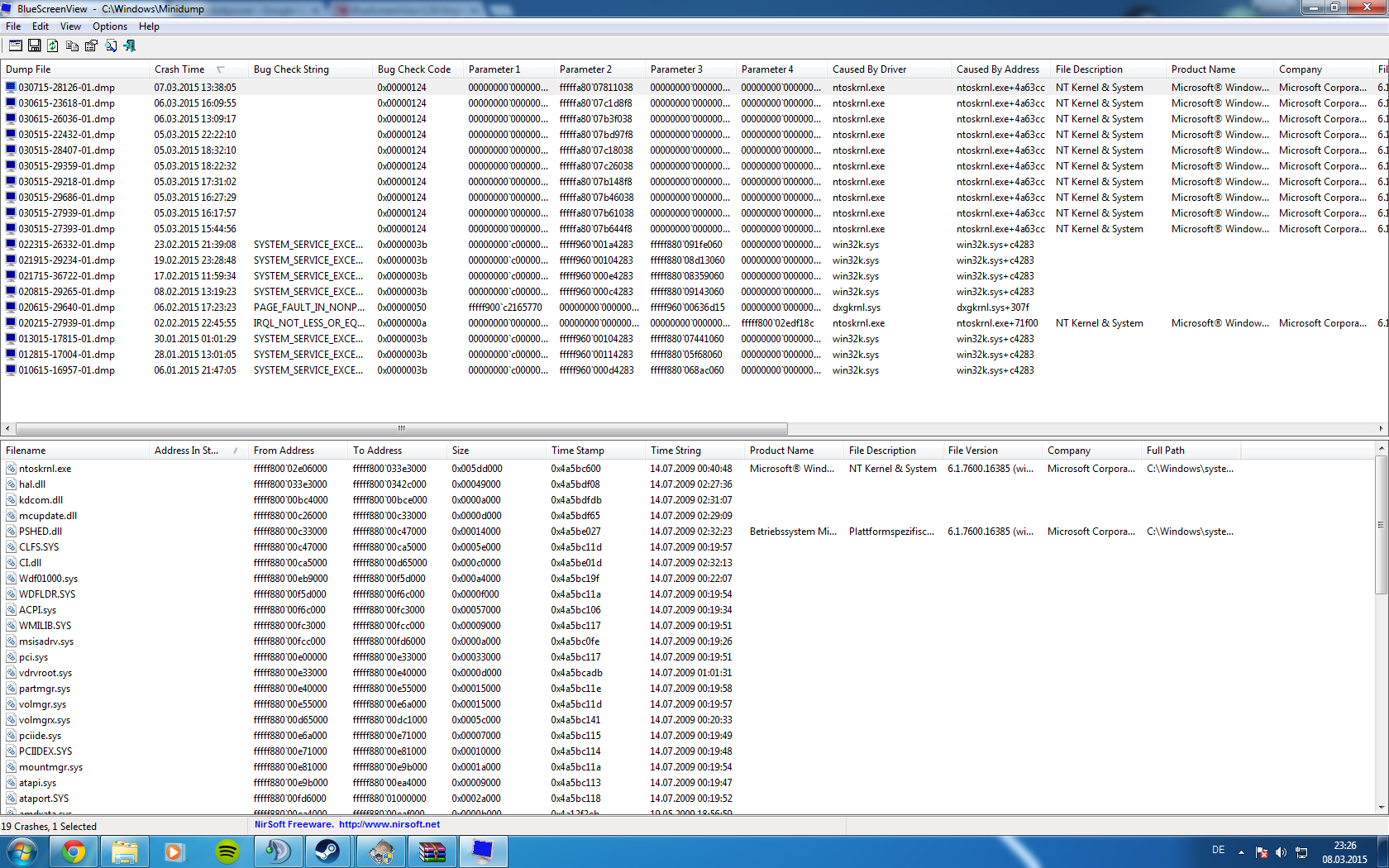The width and height of the screenshot is (1389, 868).
Task: Click the Copy Selected Items toolbar icon
Action: pos(72,45)
